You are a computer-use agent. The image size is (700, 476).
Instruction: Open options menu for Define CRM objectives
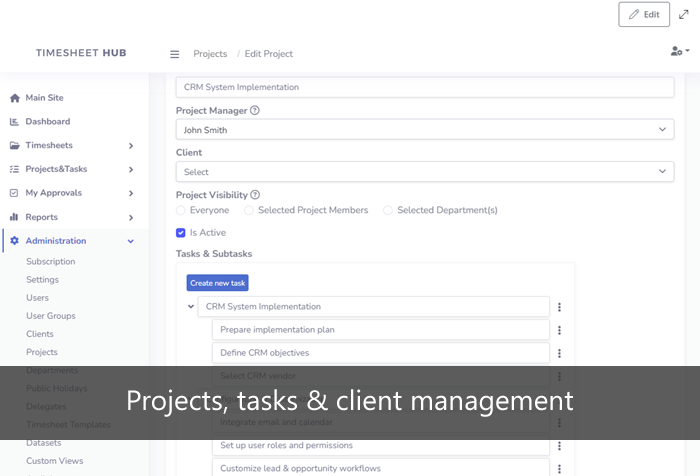pos(559,353)
